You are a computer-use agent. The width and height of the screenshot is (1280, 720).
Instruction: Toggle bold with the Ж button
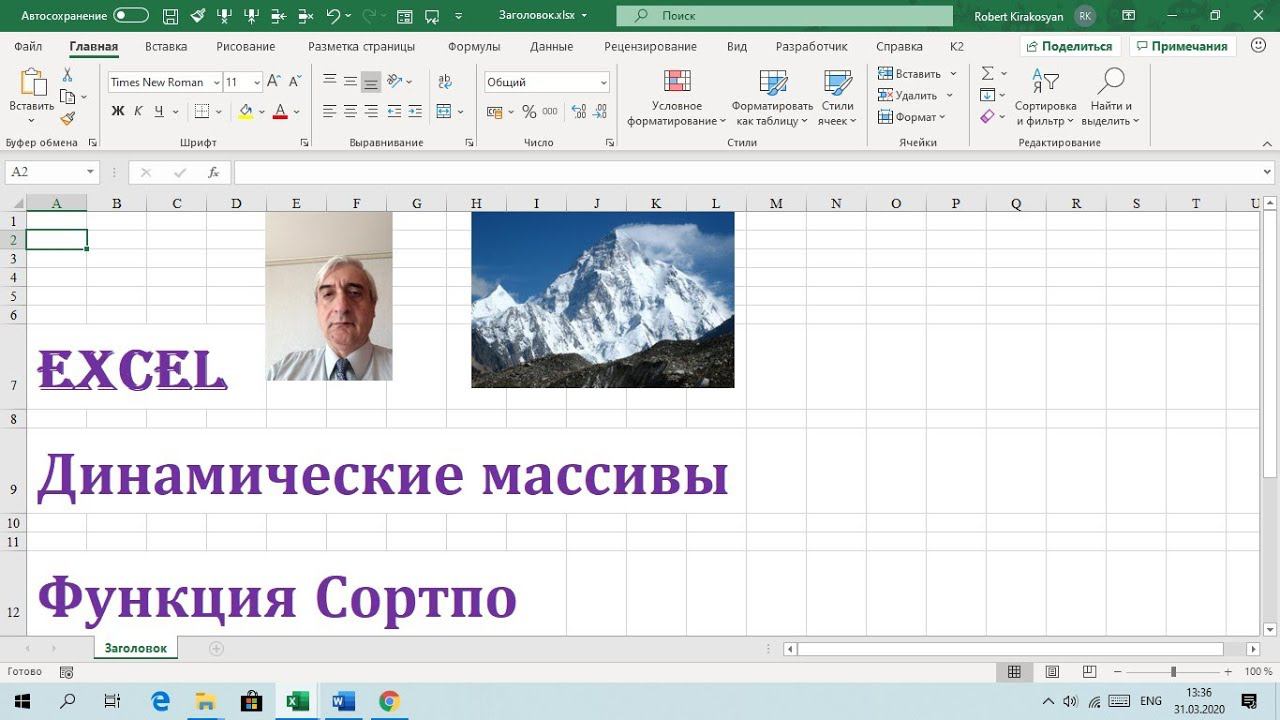point(118,111)
